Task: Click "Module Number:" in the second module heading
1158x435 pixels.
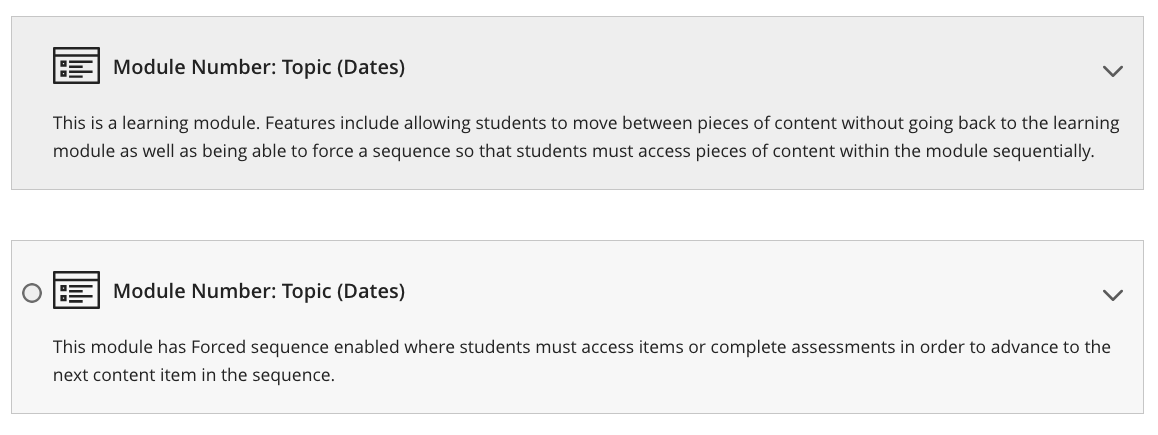Action: 194,291
